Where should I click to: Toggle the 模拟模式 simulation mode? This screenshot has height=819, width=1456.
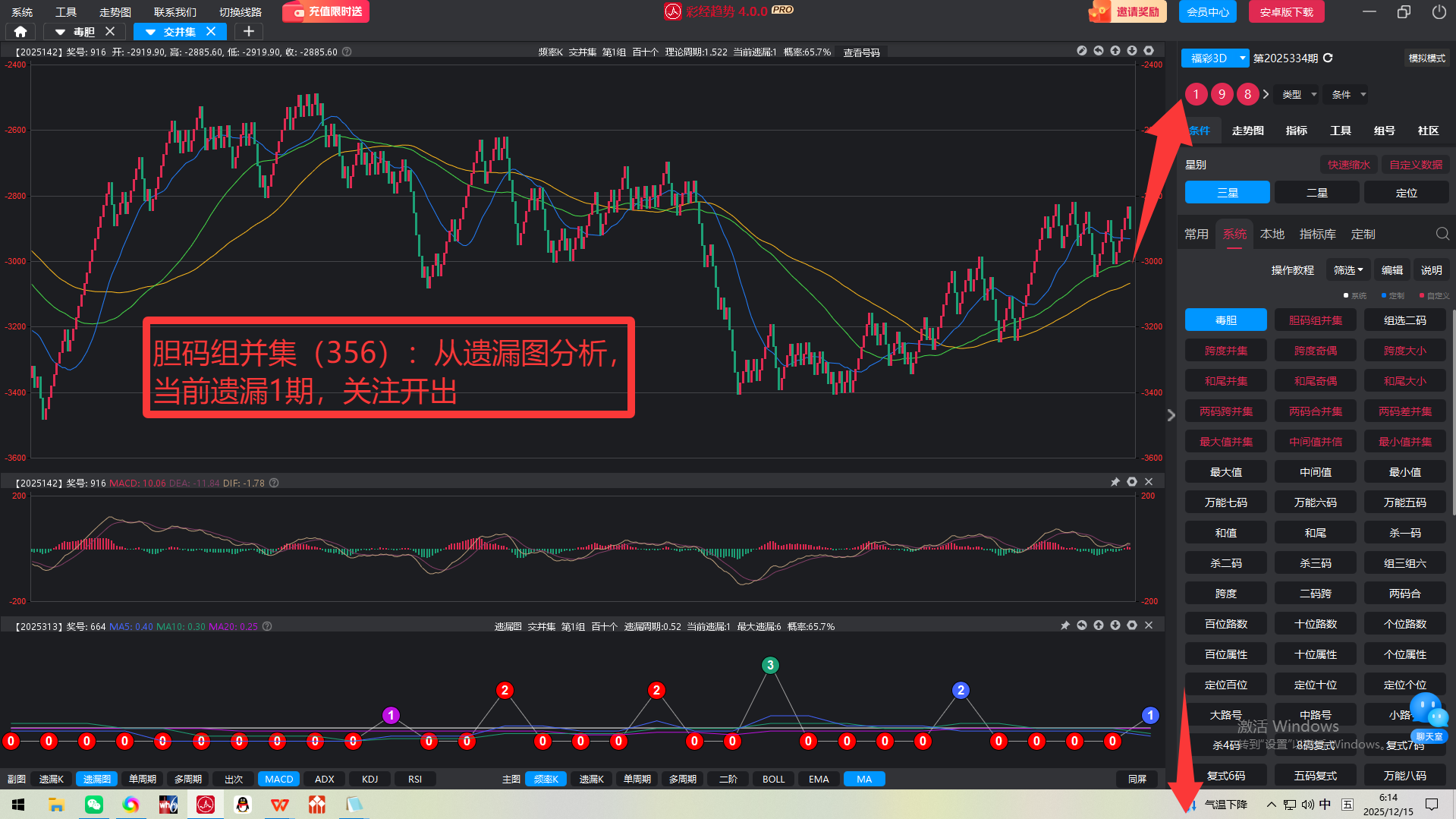coord(1426,58)
